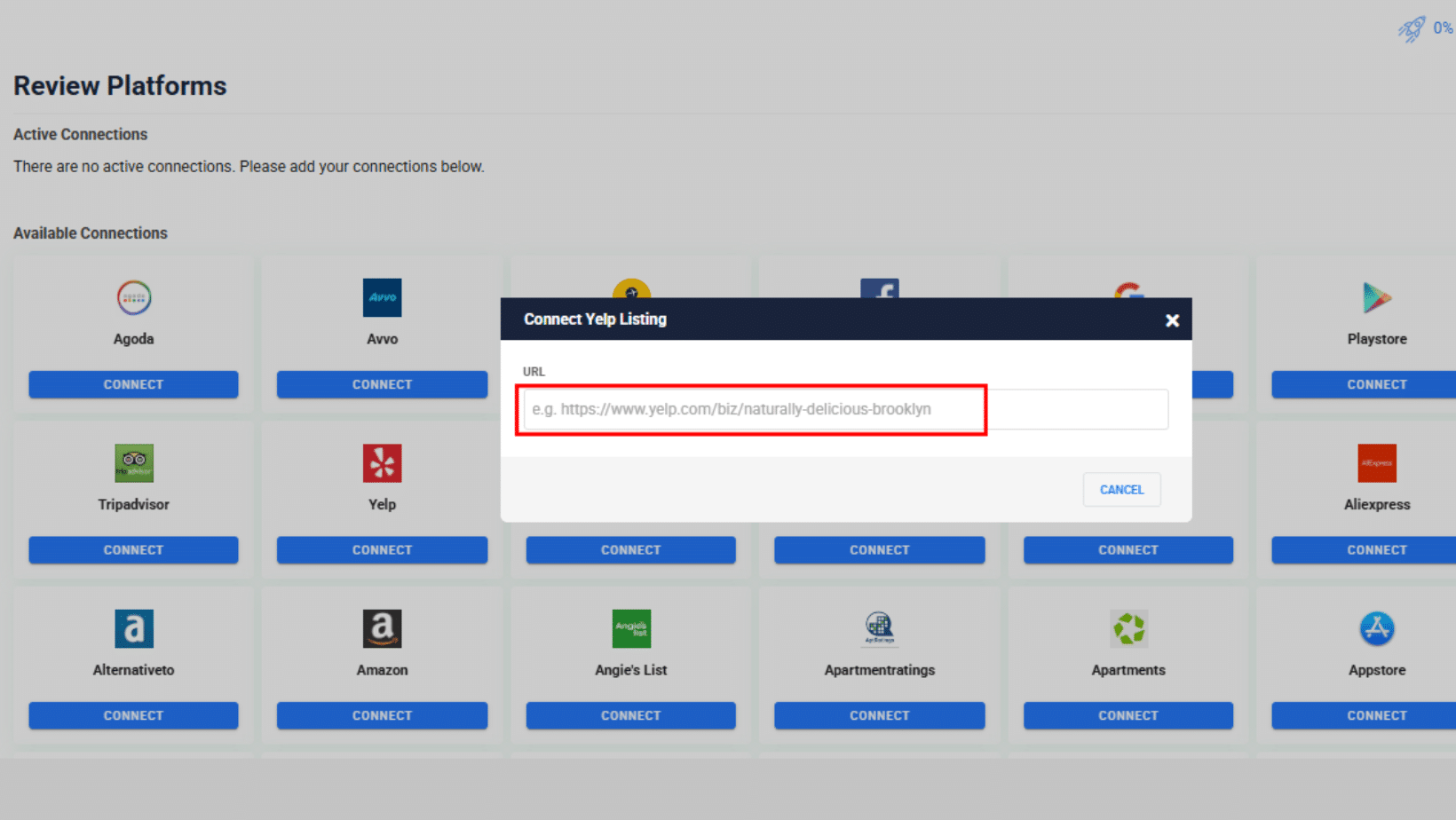Click the Alternativeto blue logo icon
The image size is (1456, 820).
(x=134, y=628)
